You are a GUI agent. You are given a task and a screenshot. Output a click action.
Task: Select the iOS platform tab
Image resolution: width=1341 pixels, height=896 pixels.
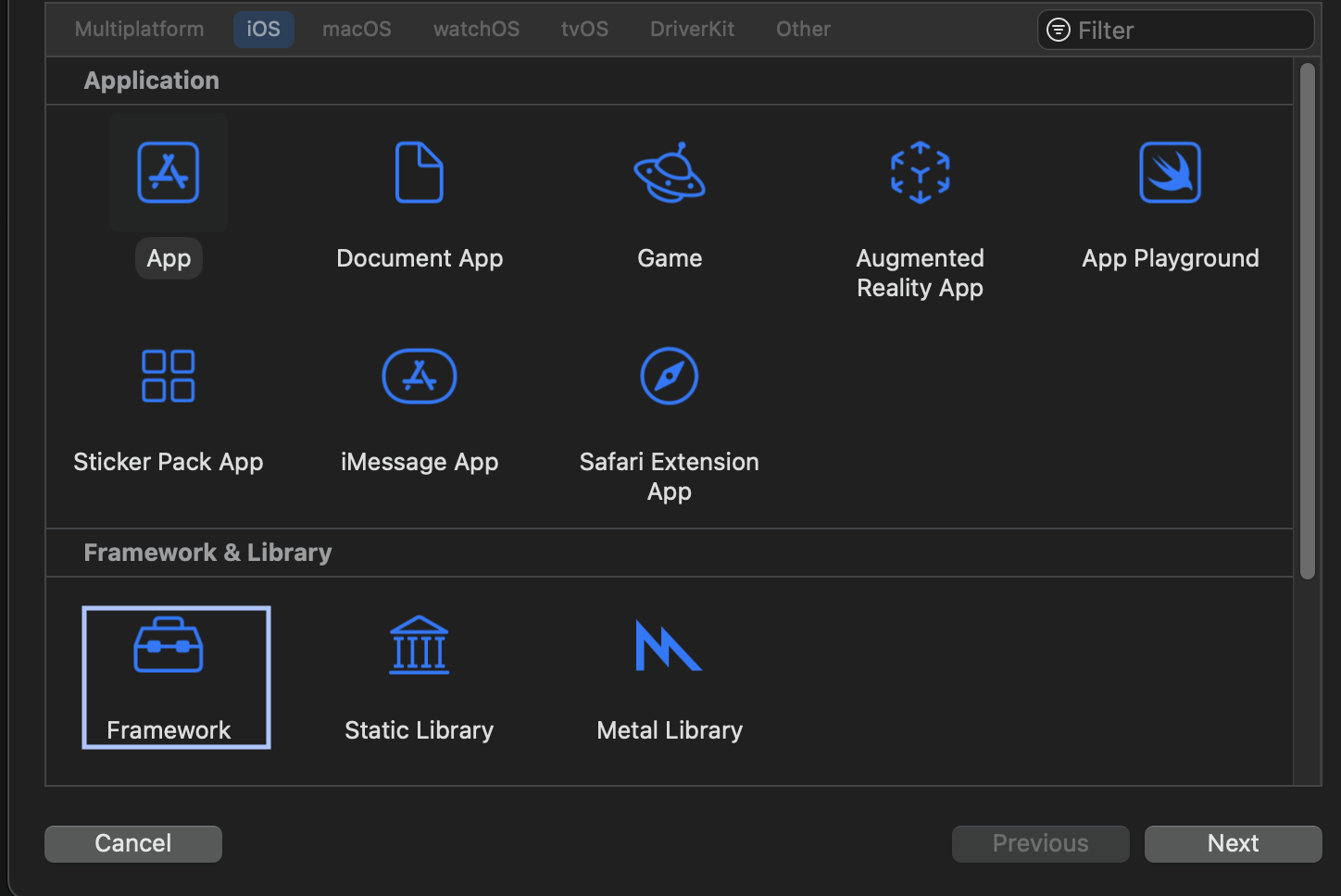pos(264,30)
